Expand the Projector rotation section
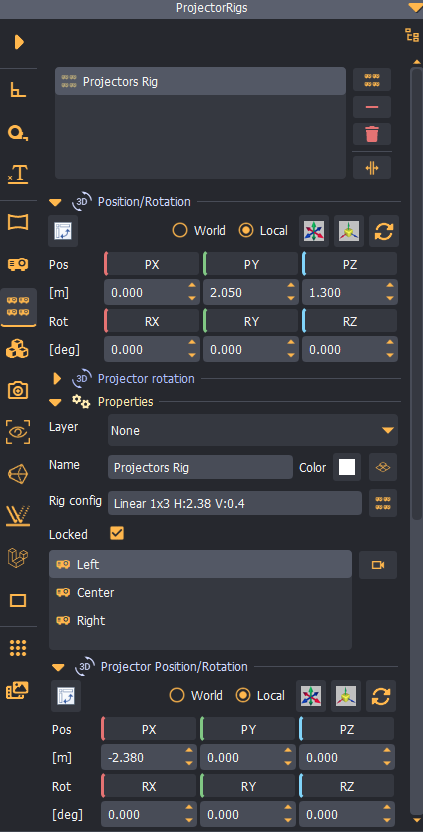Viewport: 423px width, 832px height. tap(57, 379)
